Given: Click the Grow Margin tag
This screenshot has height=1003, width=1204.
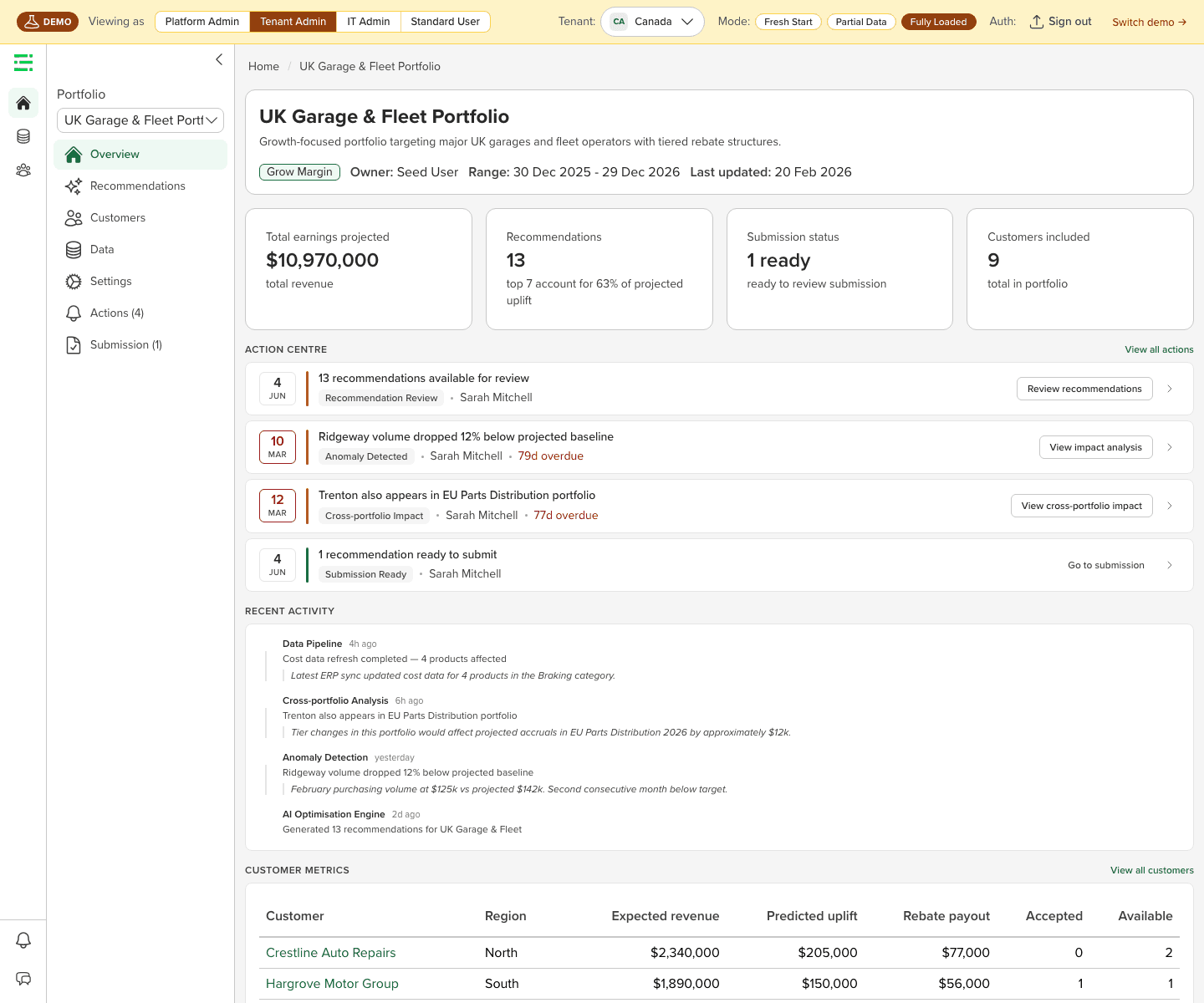Looking at the screenshot, I should 299,172.
